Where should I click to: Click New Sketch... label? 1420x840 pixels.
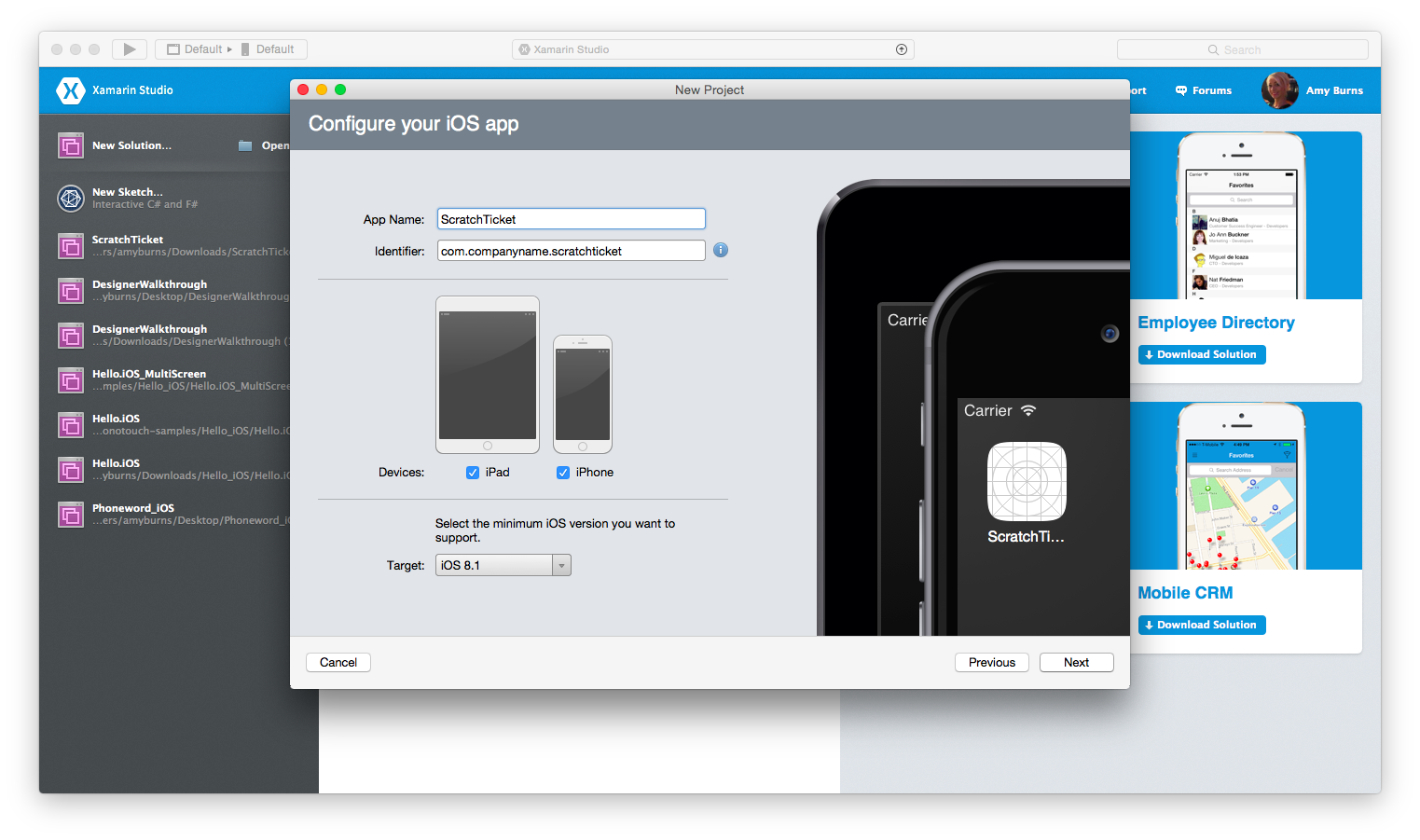pyautogui.click(x=127, y=192)
